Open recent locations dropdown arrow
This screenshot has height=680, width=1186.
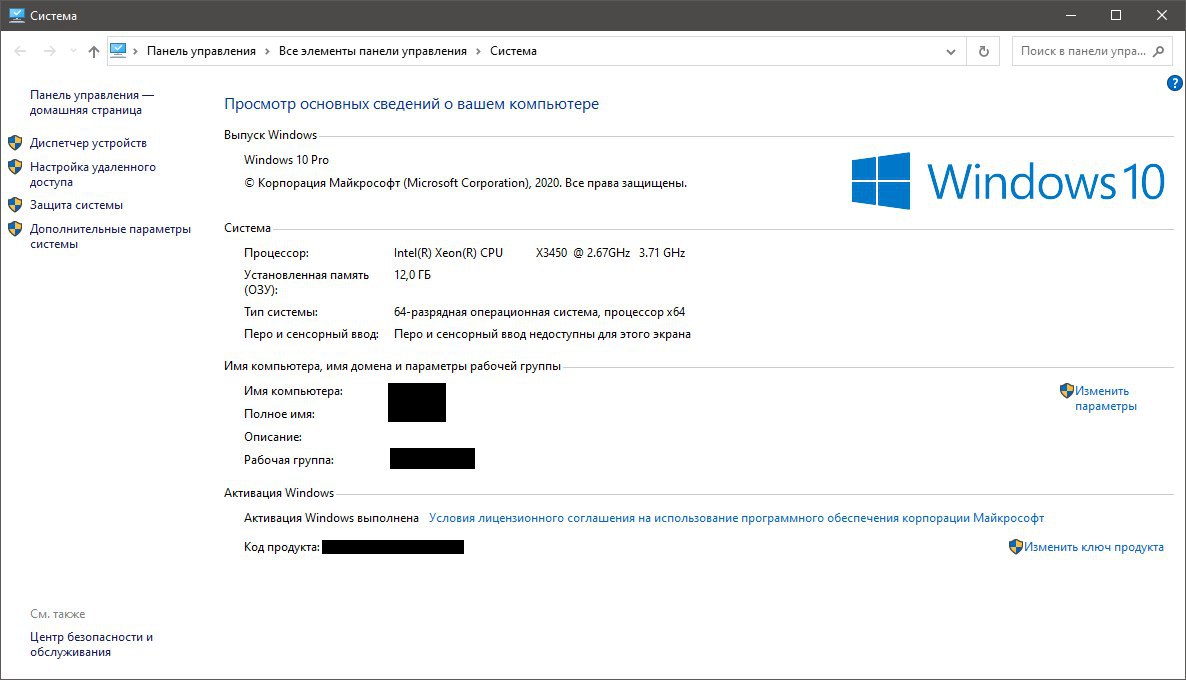coord(73,51)
